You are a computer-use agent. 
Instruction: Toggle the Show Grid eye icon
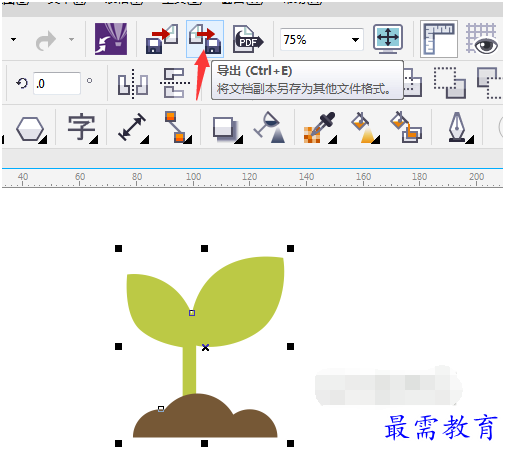[482, 39]
